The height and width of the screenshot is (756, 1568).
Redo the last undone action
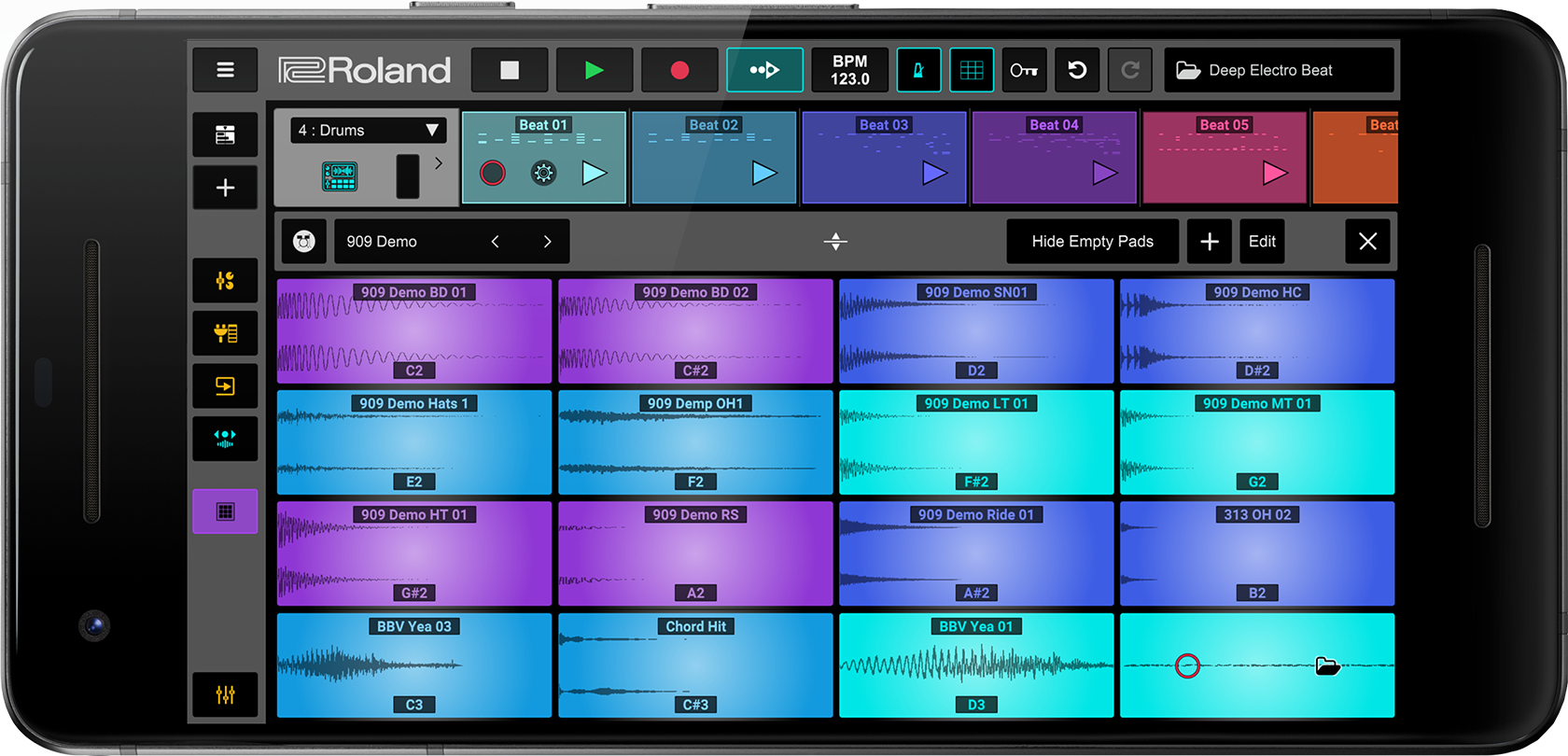click(1130, 70)
